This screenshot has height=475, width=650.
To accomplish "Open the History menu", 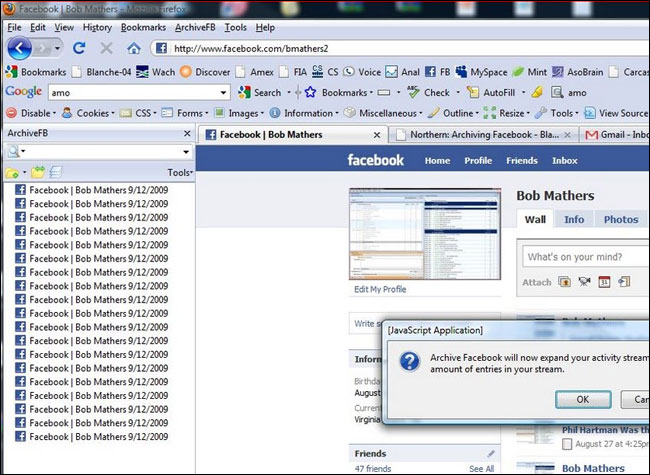I will [x=97, y=27].
